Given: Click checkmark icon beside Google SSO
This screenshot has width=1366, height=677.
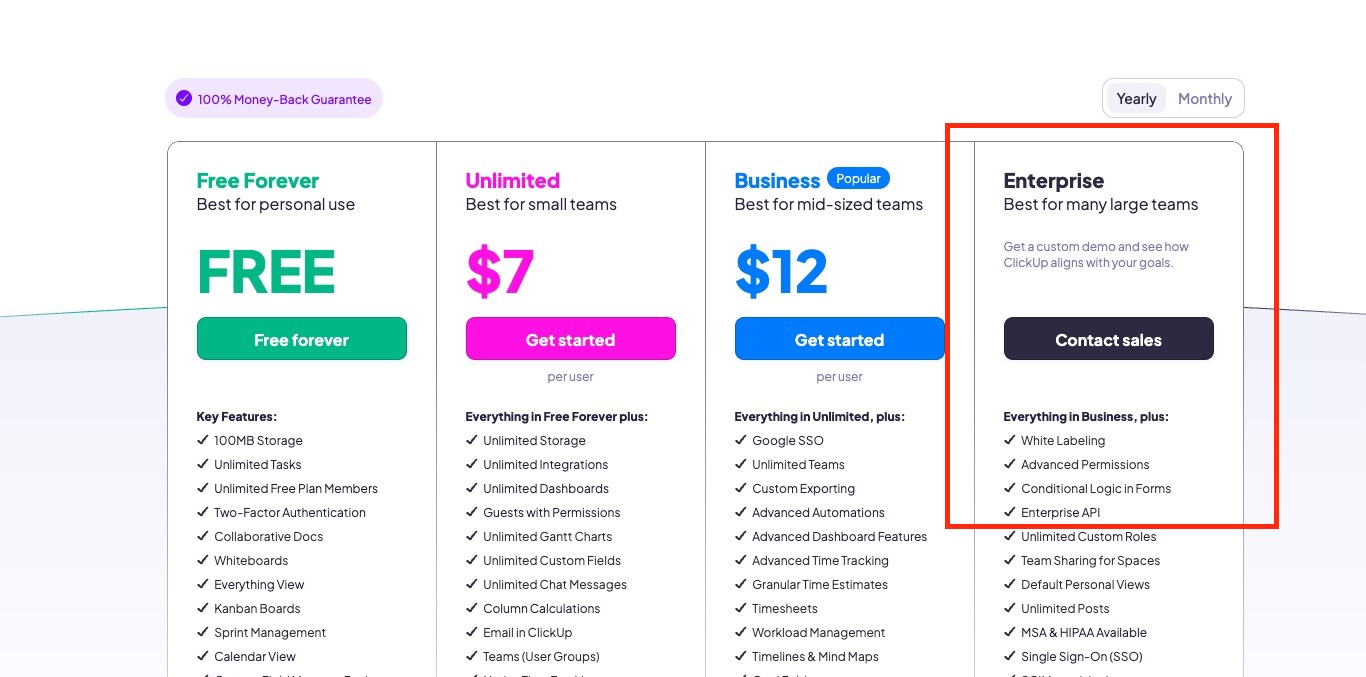Looking at the screenshot, I should click(741, 440).
